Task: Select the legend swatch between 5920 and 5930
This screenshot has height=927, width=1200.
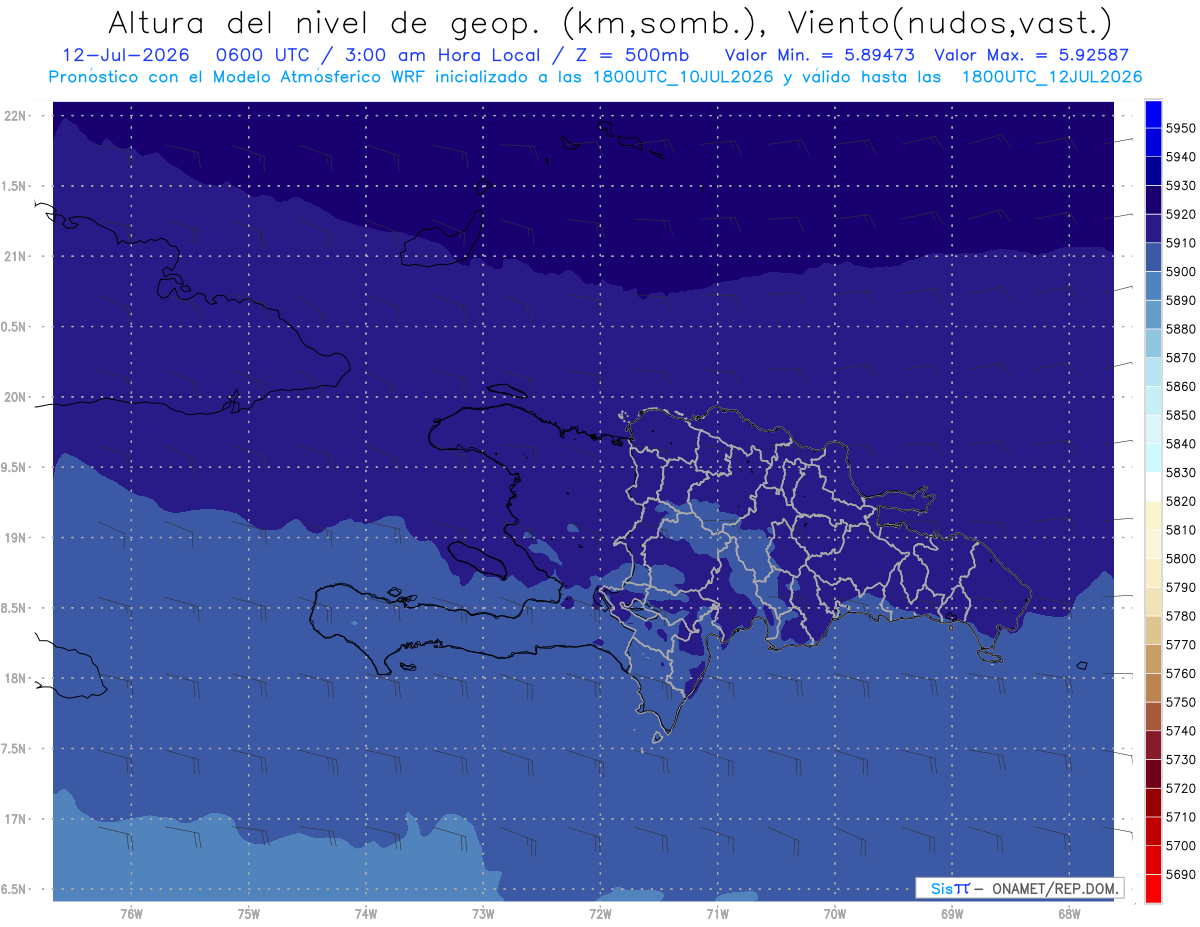Action: (1153, 200)
